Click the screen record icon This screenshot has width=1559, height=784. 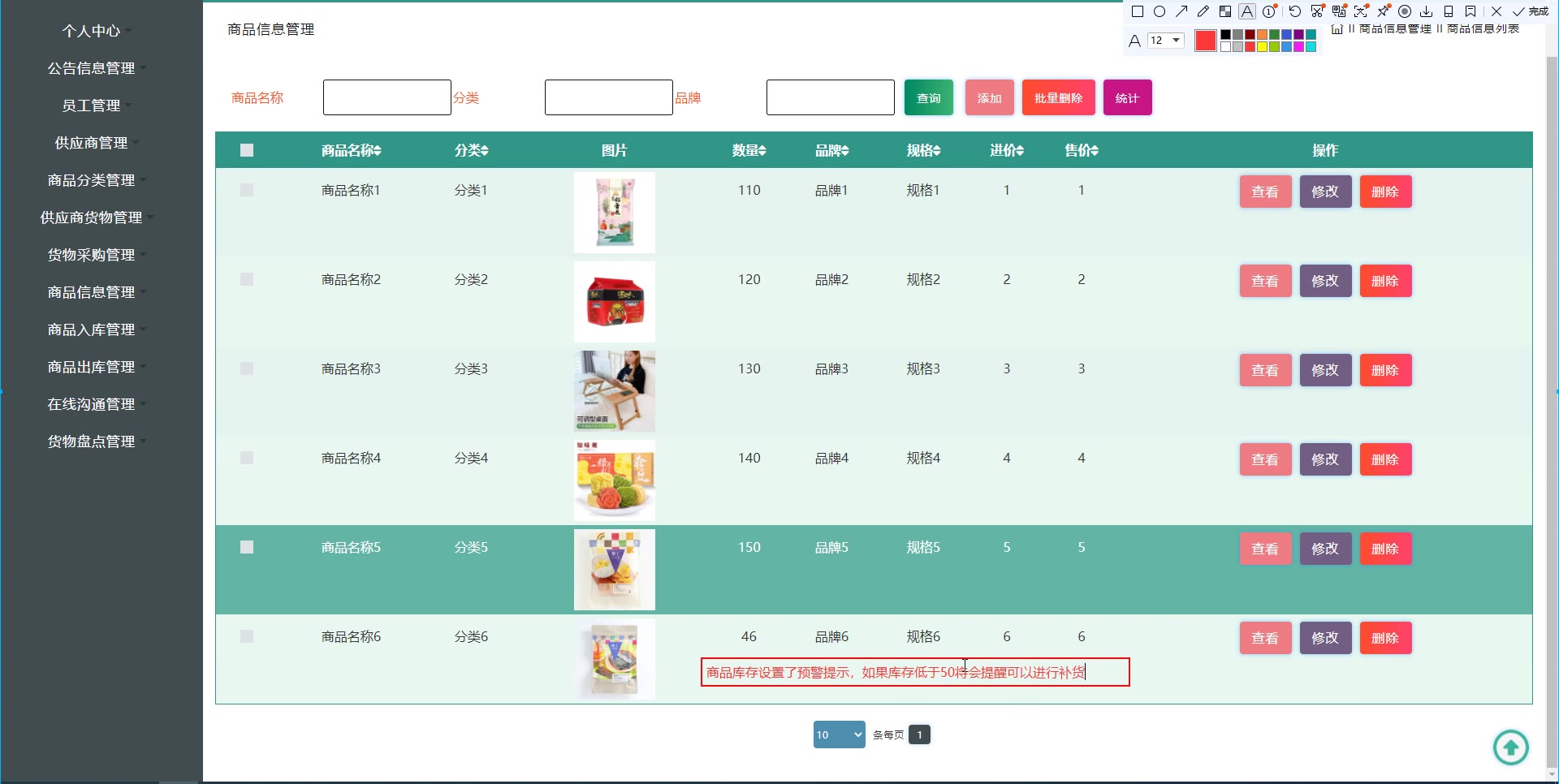pyautogui.click(x=1405, y=11)
